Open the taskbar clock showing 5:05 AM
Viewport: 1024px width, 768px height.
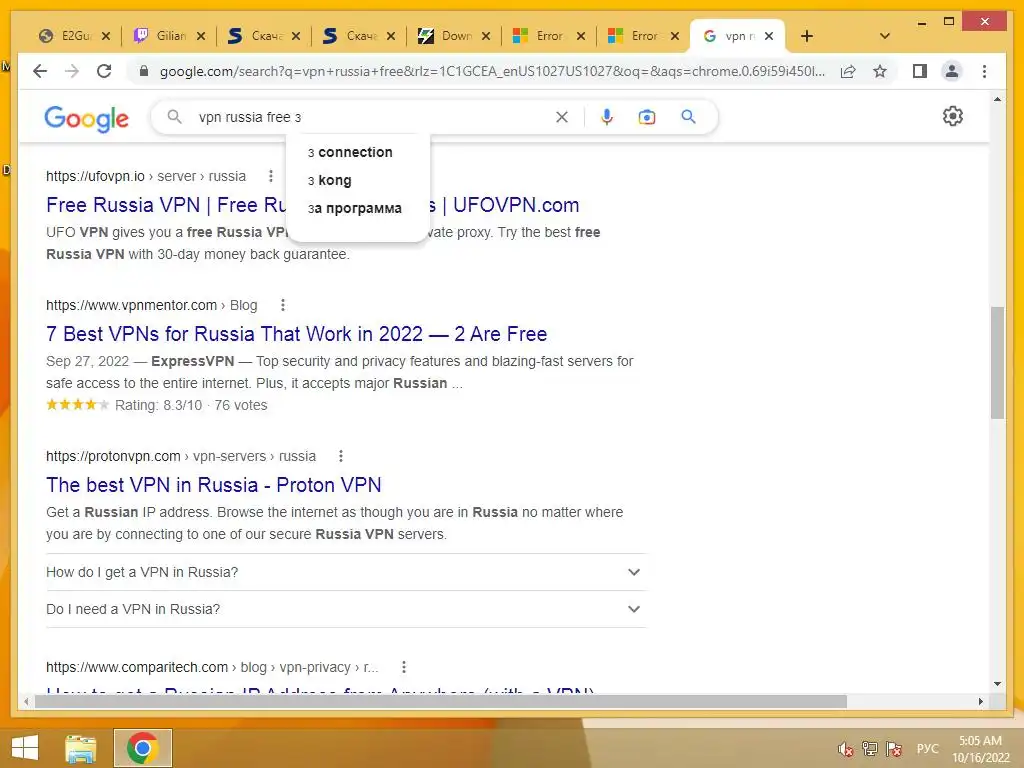click(x=980, y=749)
